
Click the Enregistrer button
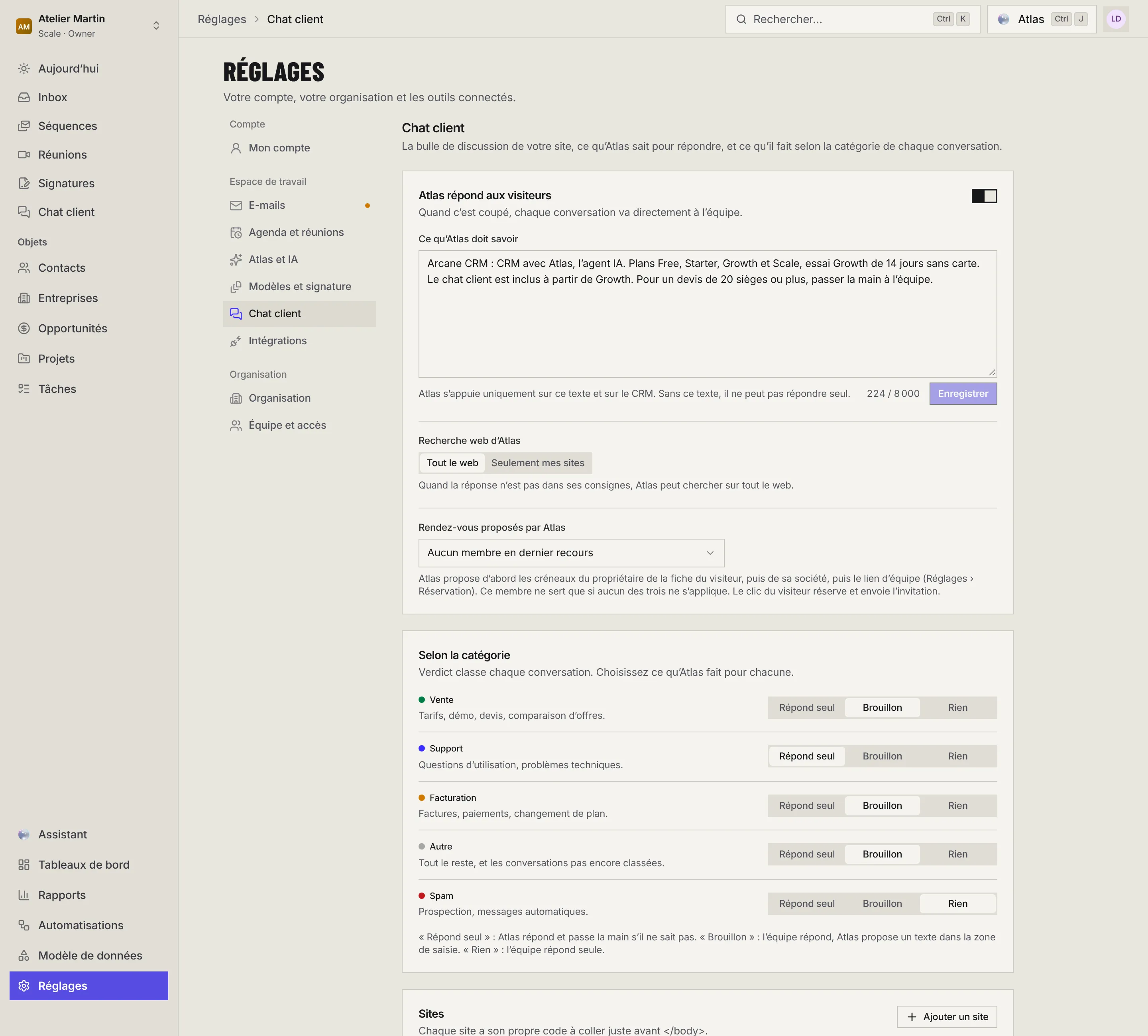click(x=963, y=393)
